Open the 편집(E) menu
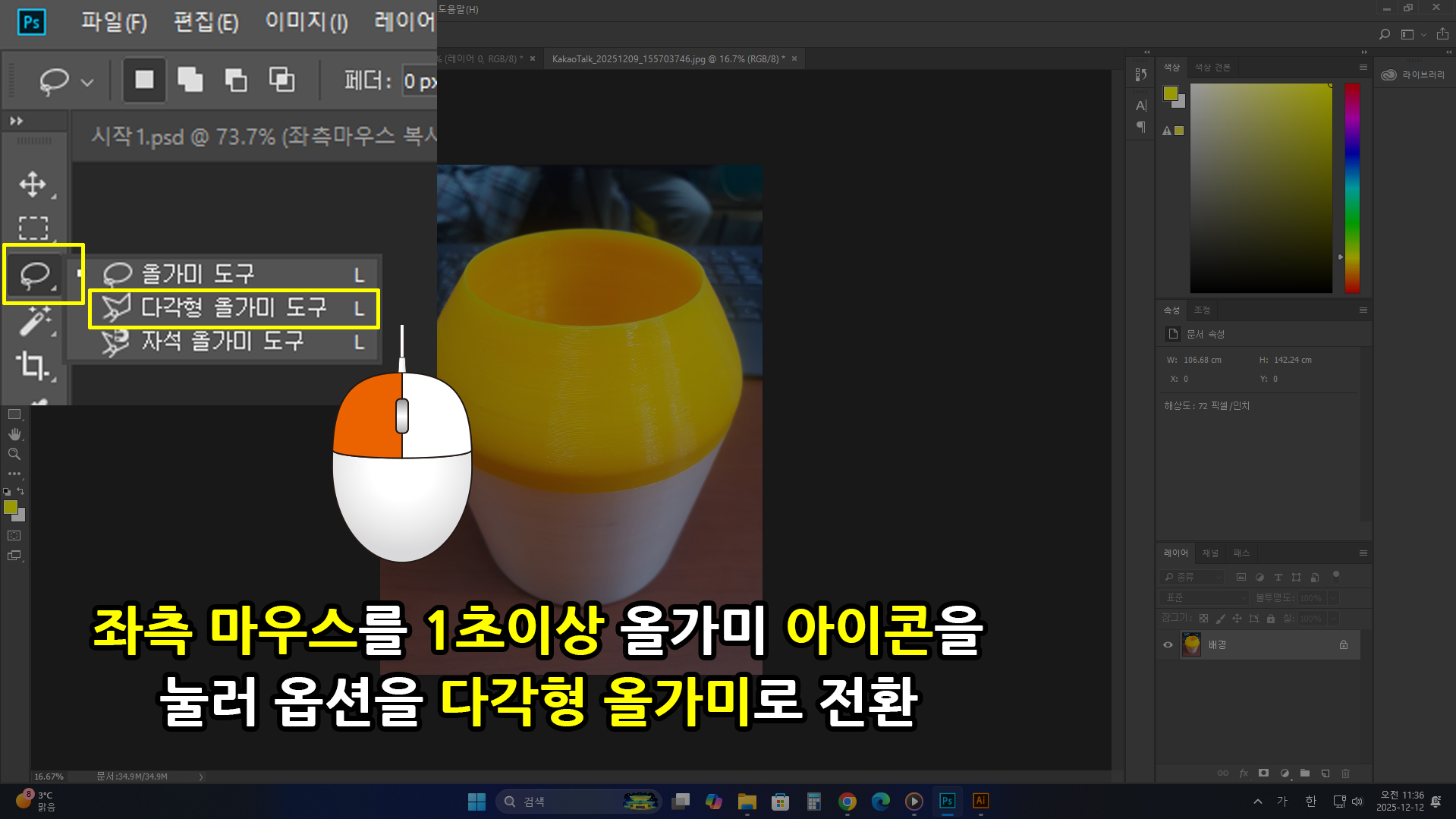The image size is (1456, 819). [206, 22]
